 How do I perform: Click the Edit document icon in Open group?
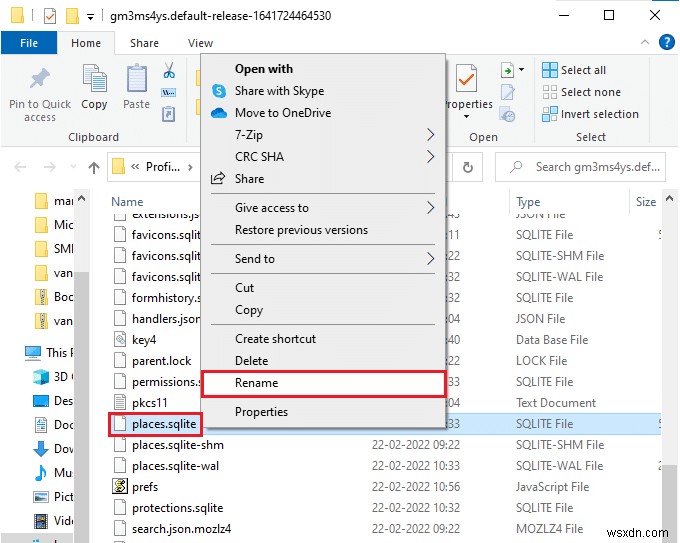point(507,92)
